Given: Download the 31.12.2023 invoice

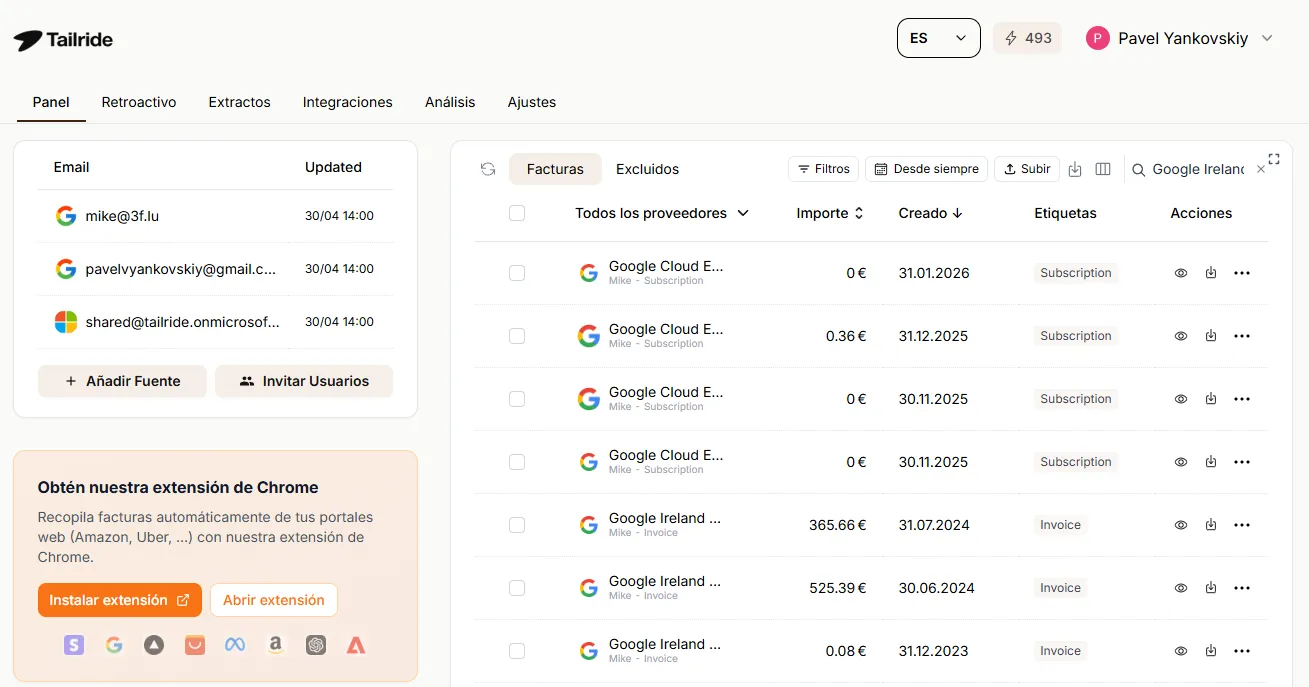Looking at the screenshot, I should pos(1211,651).
